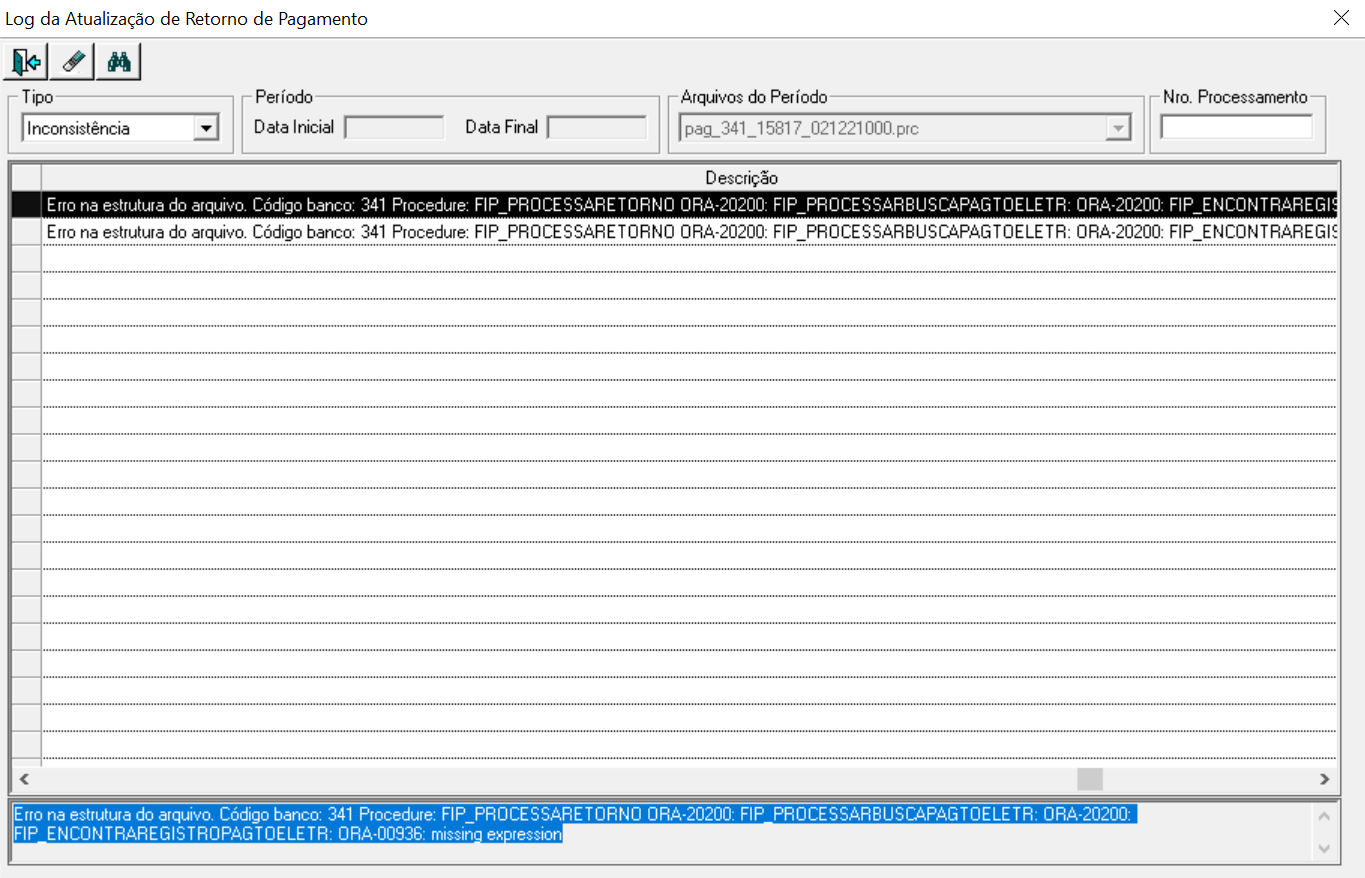
Task: Click the Data Final date field
Action: (597, 127)
